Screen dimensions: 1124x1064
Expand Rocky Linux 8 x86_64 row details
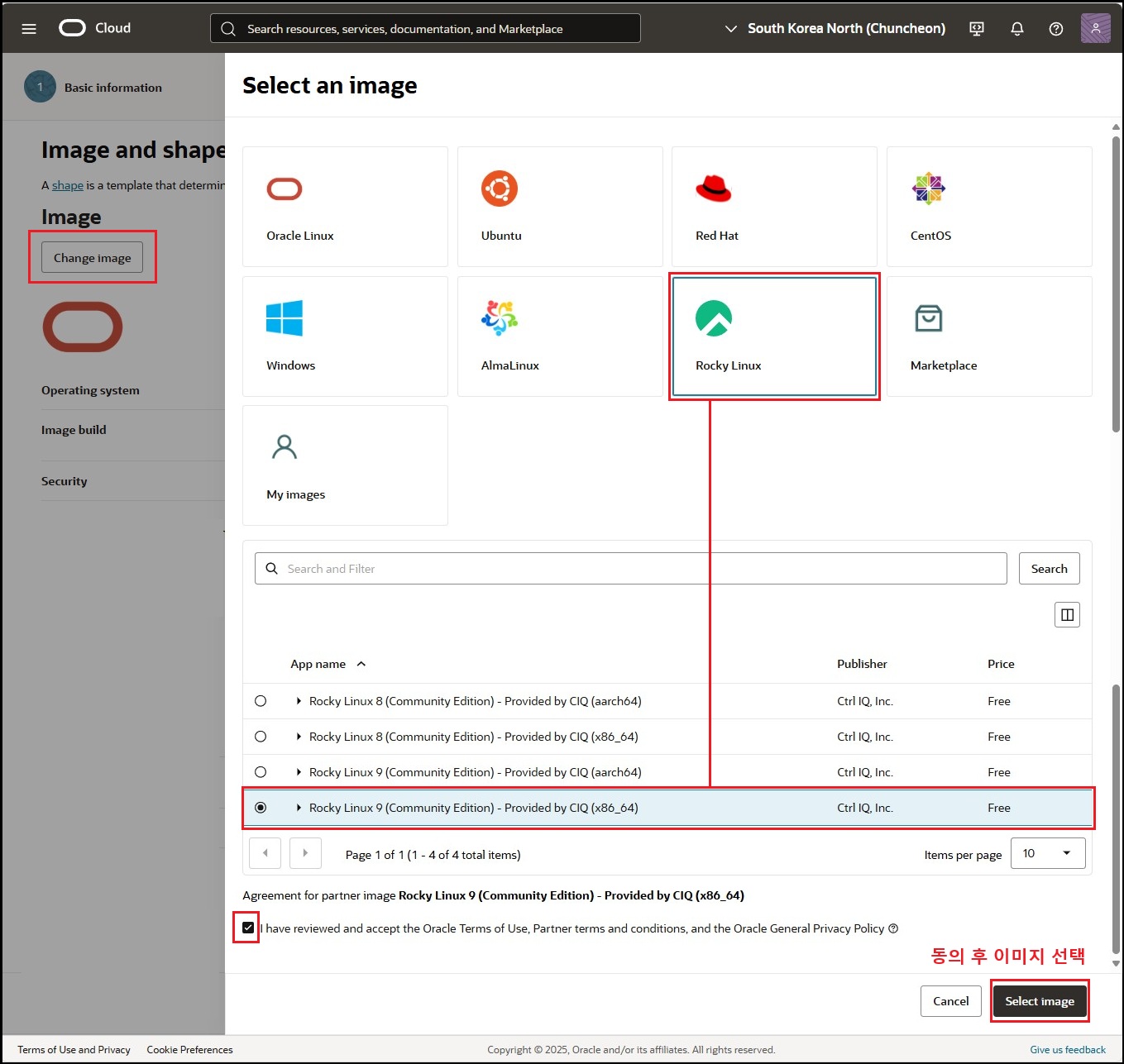click(299, 737)
